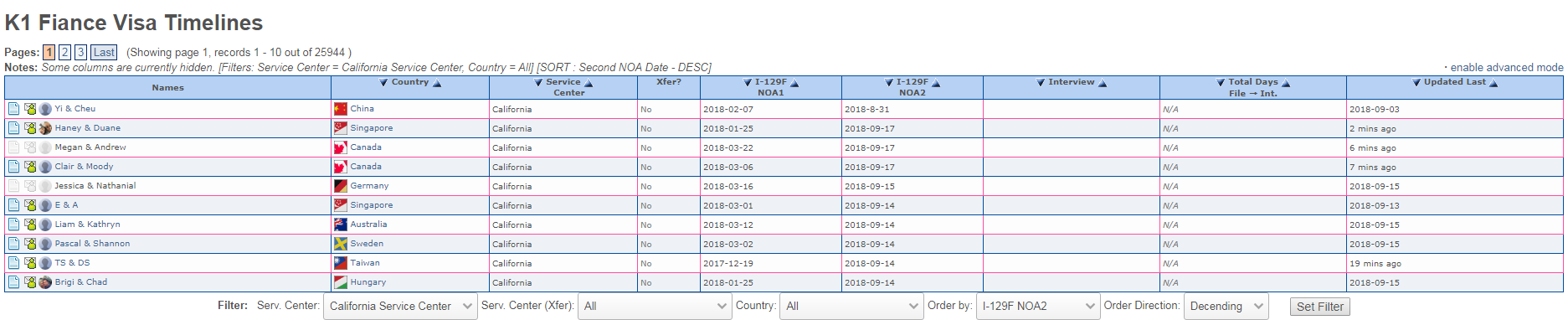Expand the Country filter dropdown

tap(851, 307)
